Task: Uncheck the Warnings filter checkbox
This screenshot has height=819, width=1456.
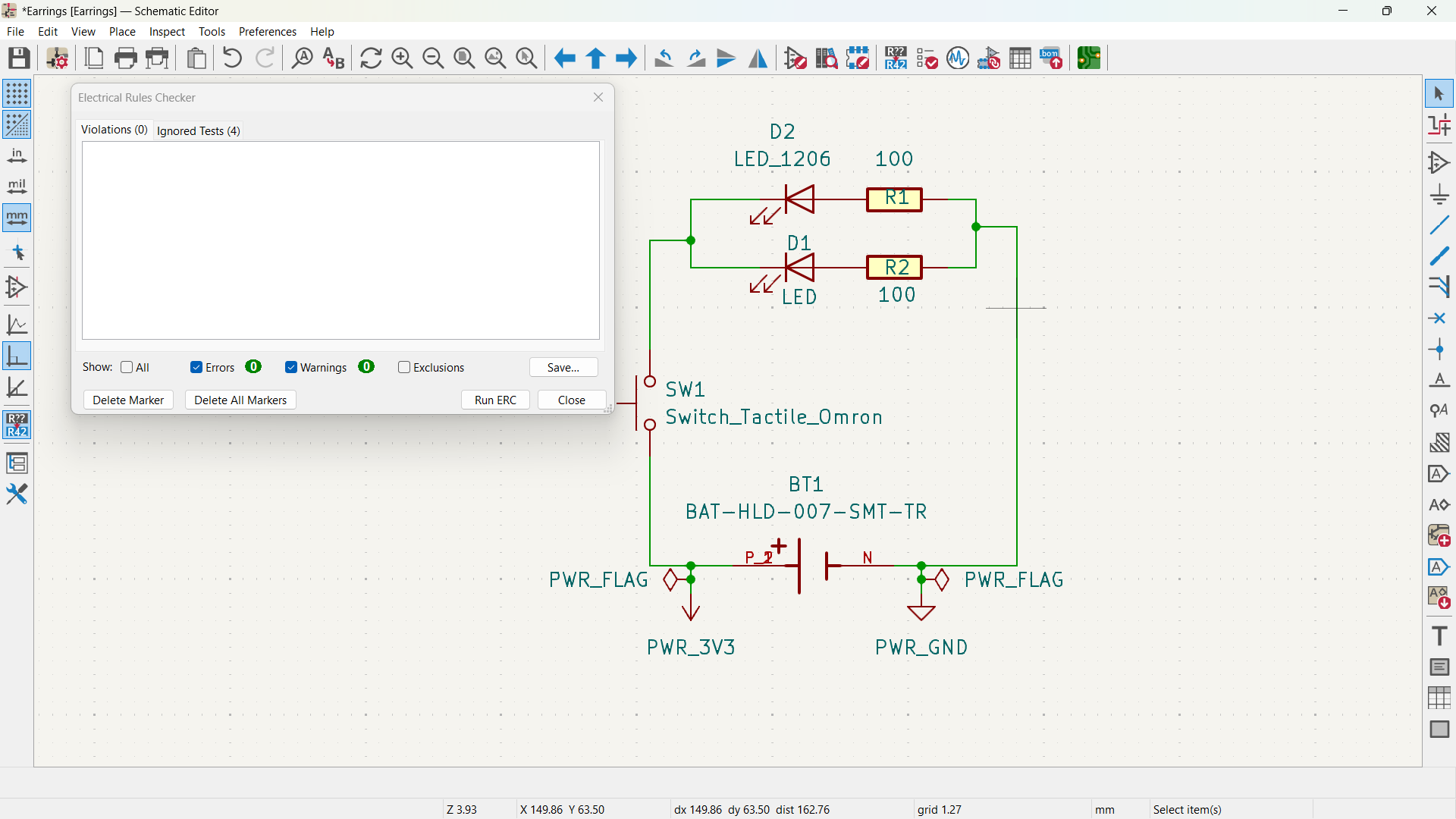Action: click(291, 368)
